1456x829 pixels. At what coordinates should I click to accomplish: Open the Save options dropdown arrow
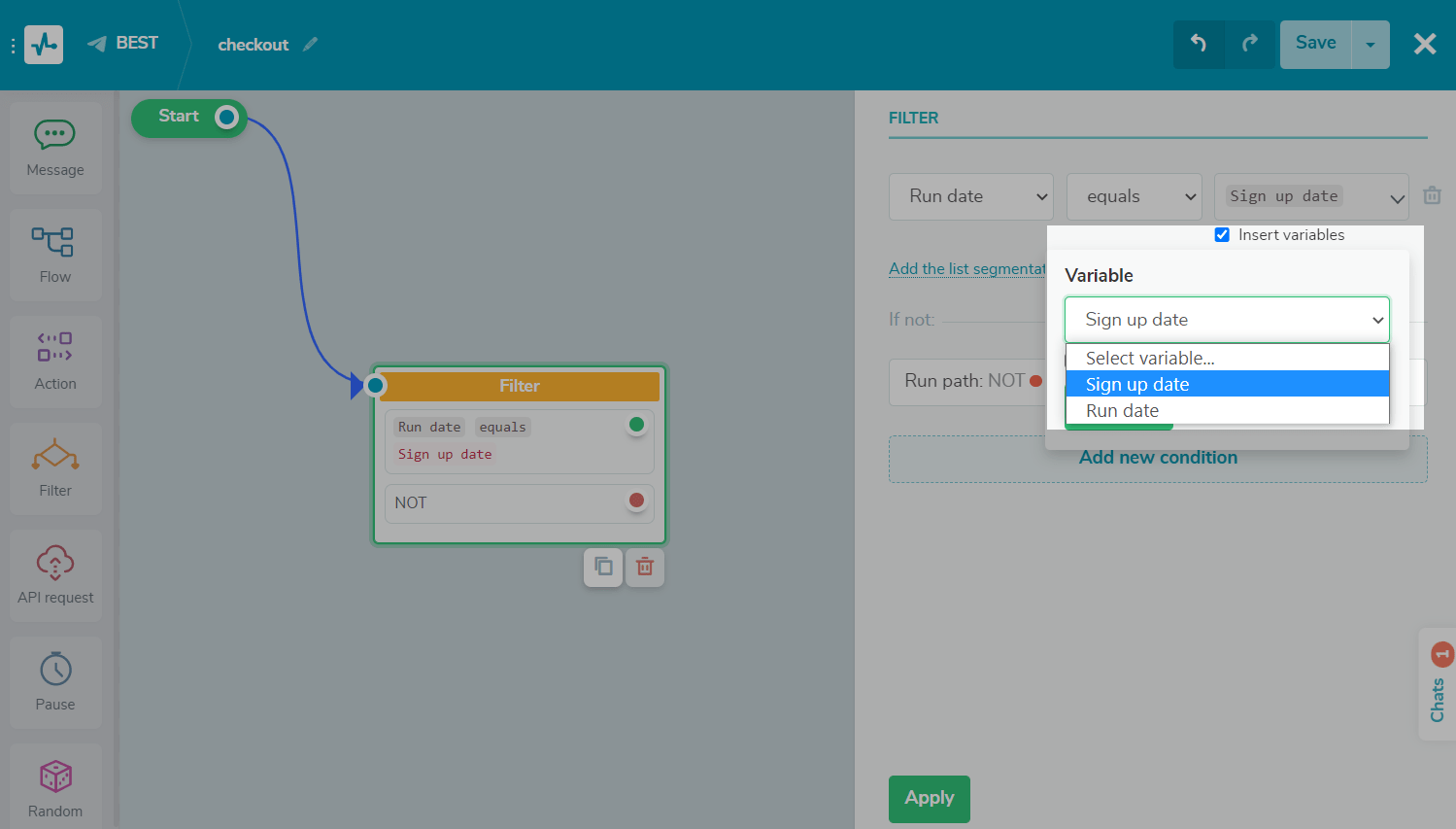1371,45
